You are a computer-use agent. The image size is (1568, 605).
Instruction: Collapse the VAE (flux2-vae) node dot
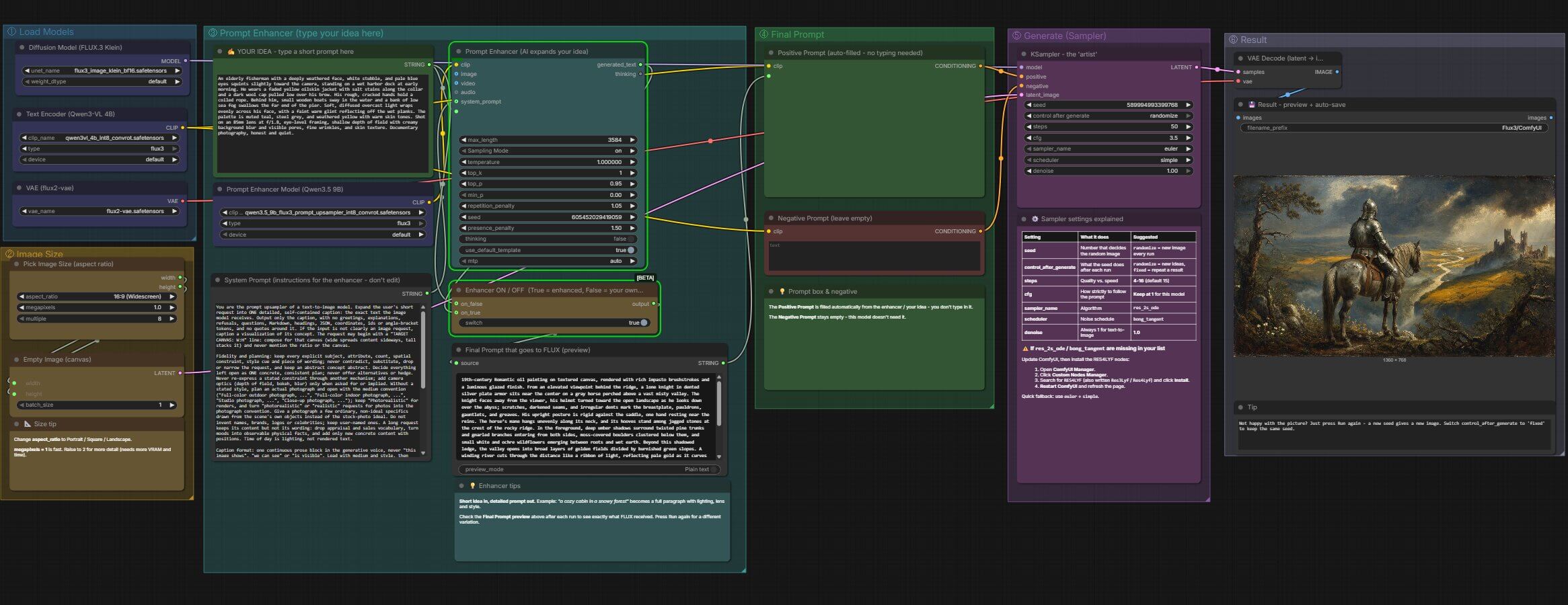click(20, 188)
